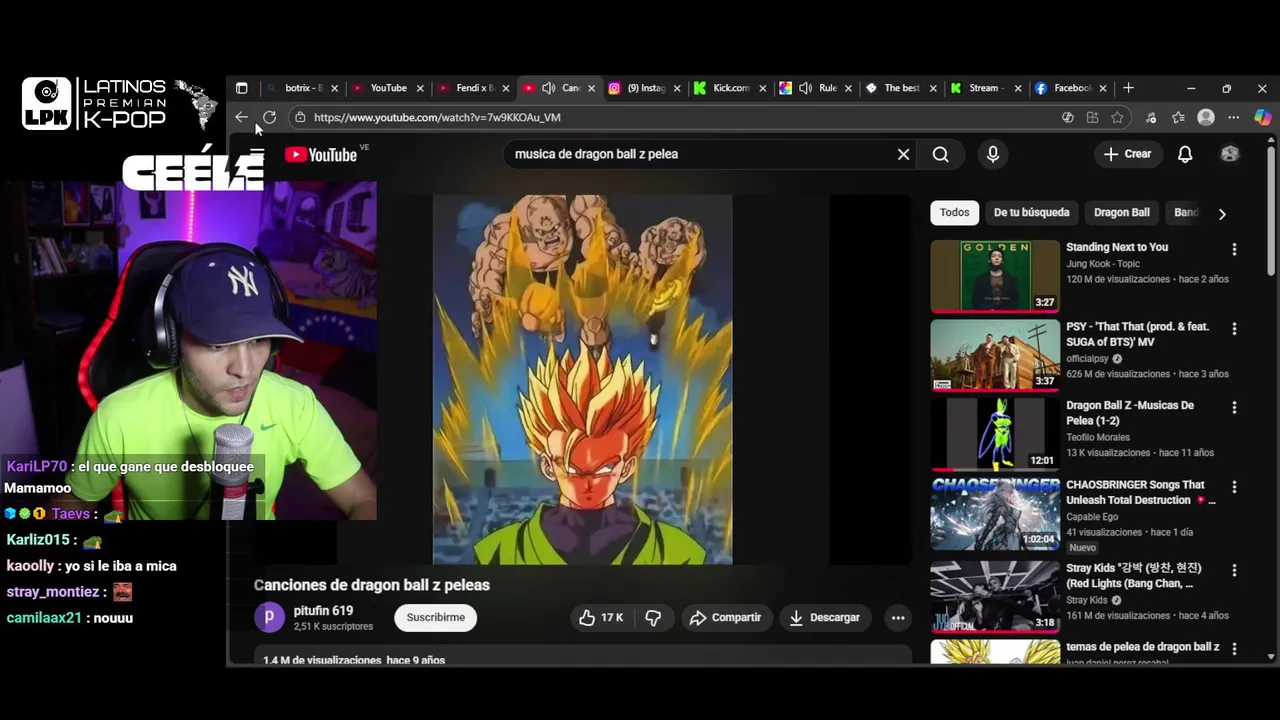The image size is (1280, 720).
Task: Start voice search with the microphone
Action: pyautogui.click(x=993, y=154)
